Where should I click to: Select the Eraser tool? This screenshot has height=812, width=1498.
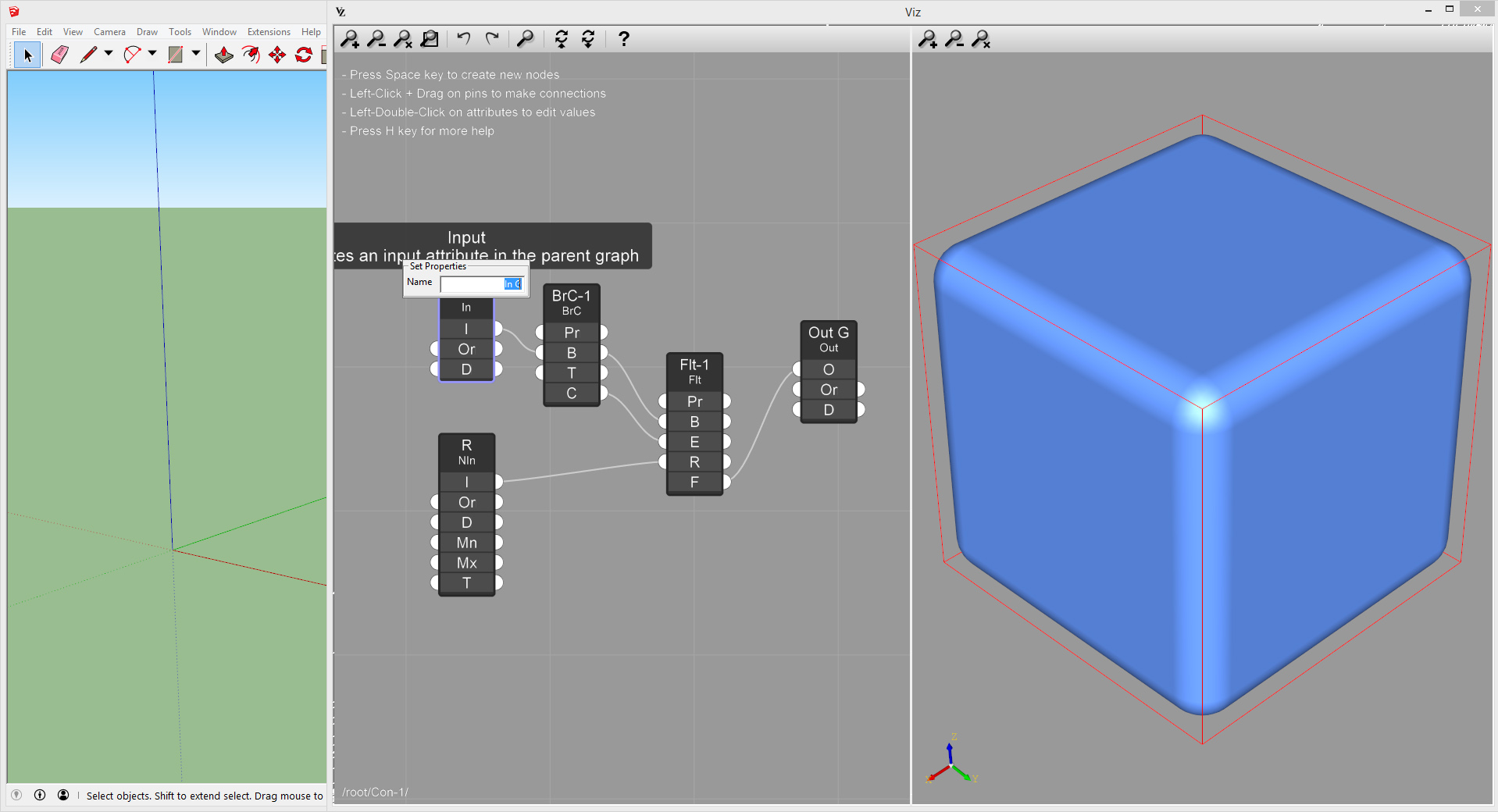[59, 55]
